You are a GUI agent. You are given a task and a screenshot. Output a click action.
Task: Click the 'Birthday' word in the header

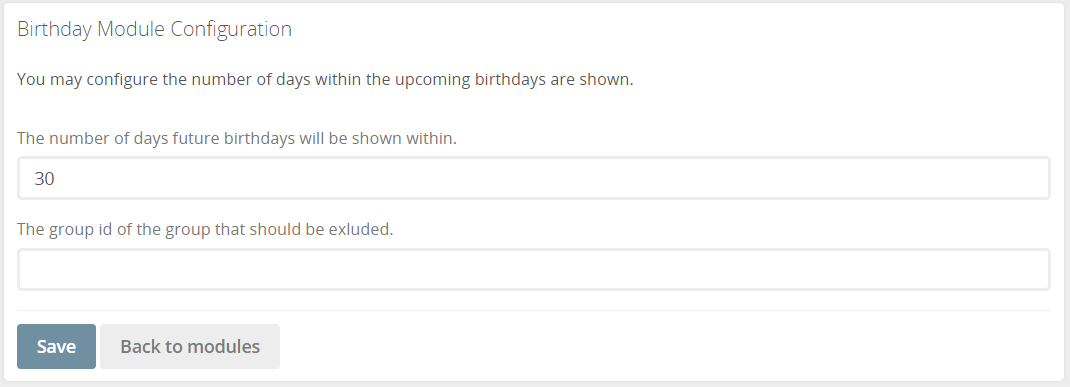(x=54, y=29)
